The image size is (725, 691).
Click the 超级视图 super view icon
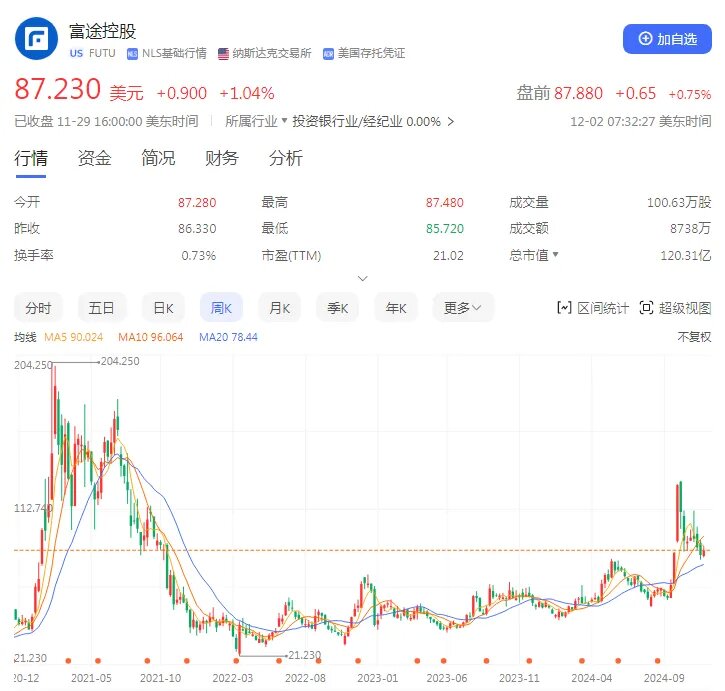pyautogui.click(x=646, y=308)
